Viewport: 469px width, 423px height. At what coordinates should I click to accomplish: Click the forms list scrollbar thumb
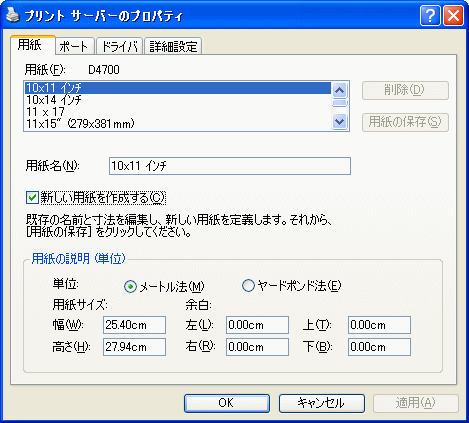click(x=340, y=103)
